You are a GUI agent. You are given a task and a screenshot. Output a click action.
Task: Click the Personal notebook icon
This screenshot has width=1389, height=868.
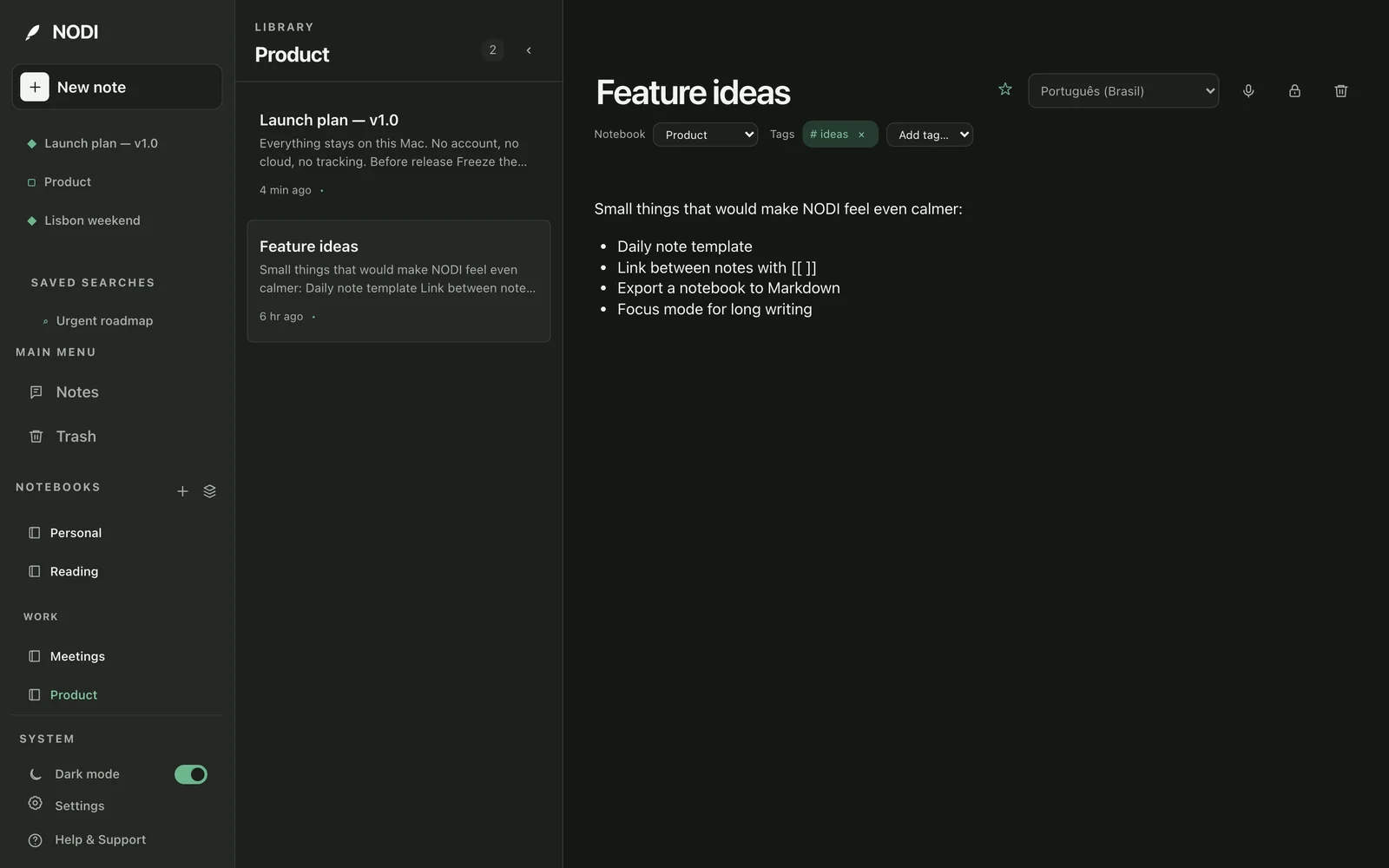pos(35,533)
